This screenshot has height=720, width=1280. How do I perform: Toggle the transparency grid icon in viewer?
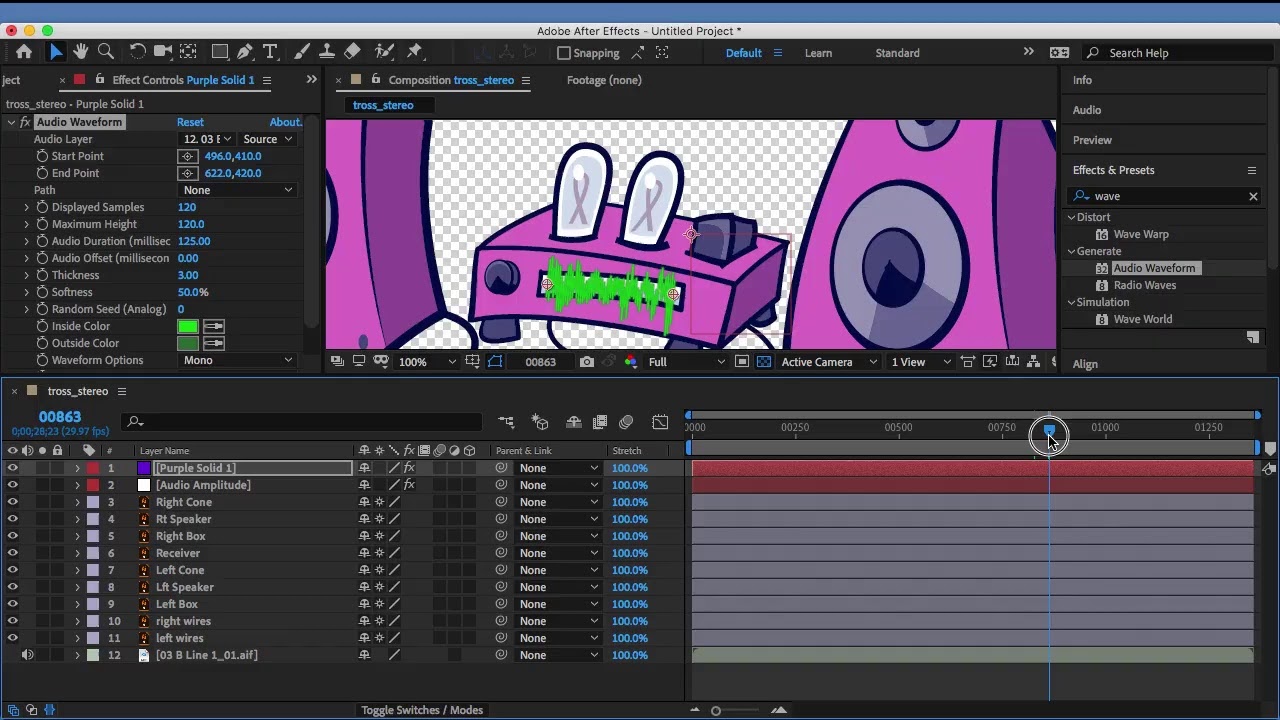(x=764, y=362)
